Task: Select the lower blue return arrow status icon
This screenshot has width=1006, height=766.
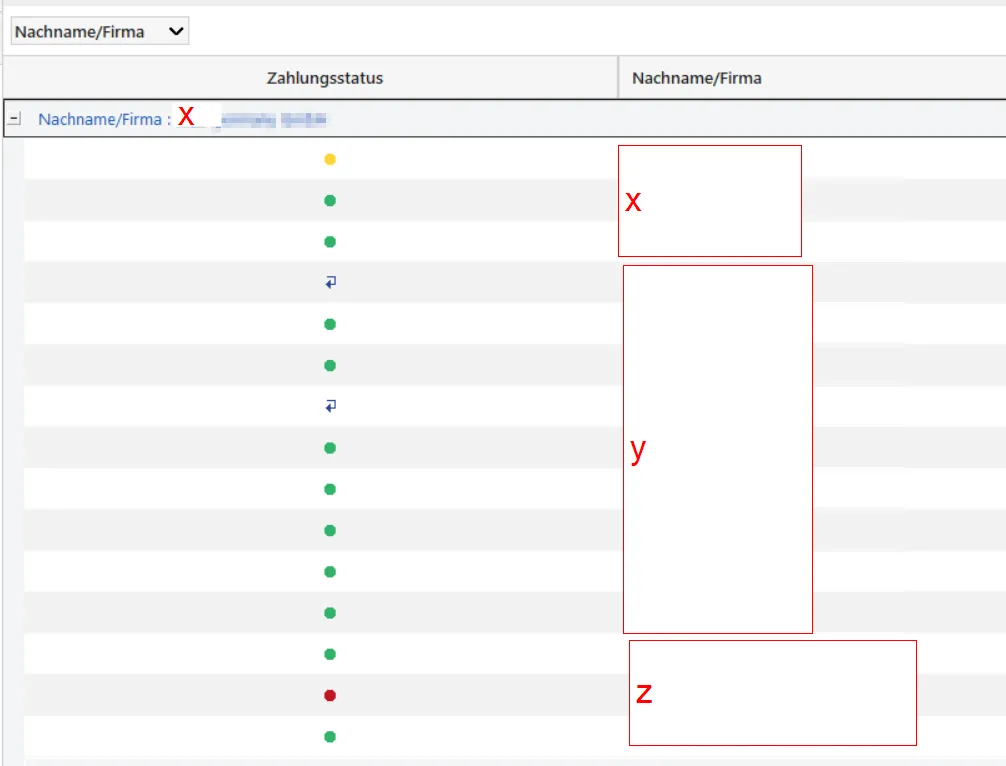Action: pyautogui.click(x=330, y=406)
